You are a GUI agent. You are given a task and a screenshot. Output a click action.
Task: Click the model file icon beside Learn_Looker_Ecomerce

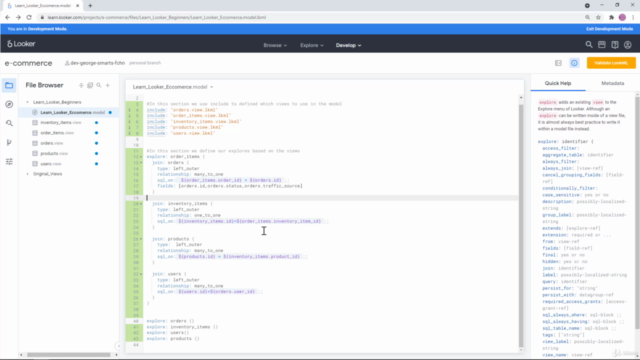(x=35, y=112)
